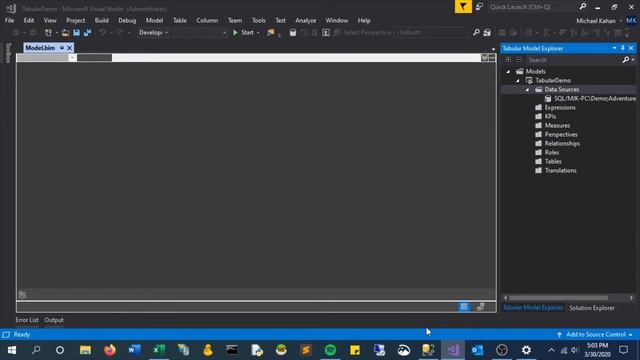Collapse the Data Sources tree node
Image resolution: width=640 pixels, height=360 pixels.
(527, 89)
